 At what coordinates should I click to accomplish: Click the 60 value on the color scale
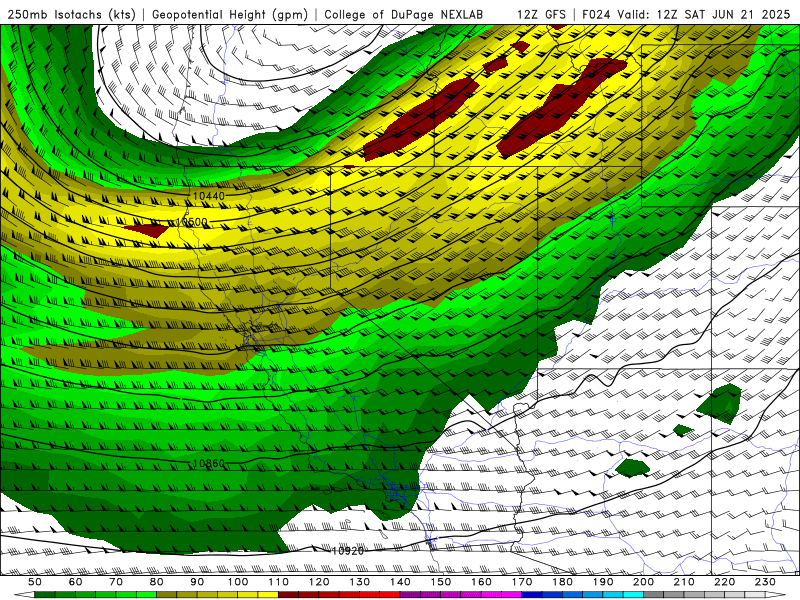click(75, 582)
